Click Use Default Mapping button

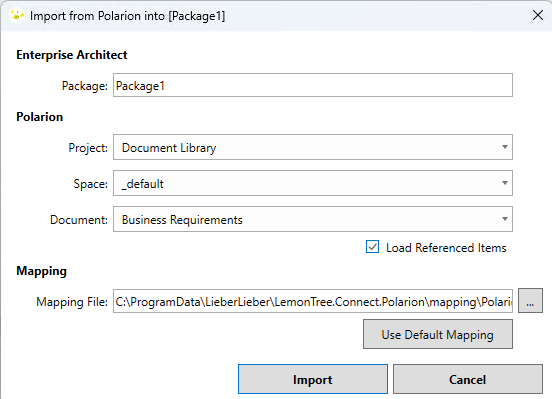coord(438,334)
